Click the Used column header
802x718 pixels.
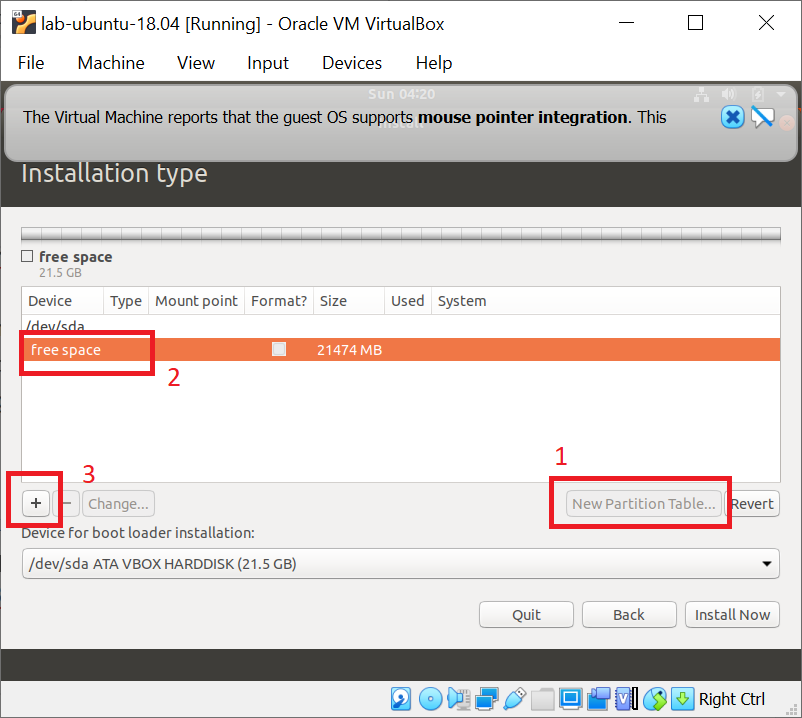pos(408,301)
